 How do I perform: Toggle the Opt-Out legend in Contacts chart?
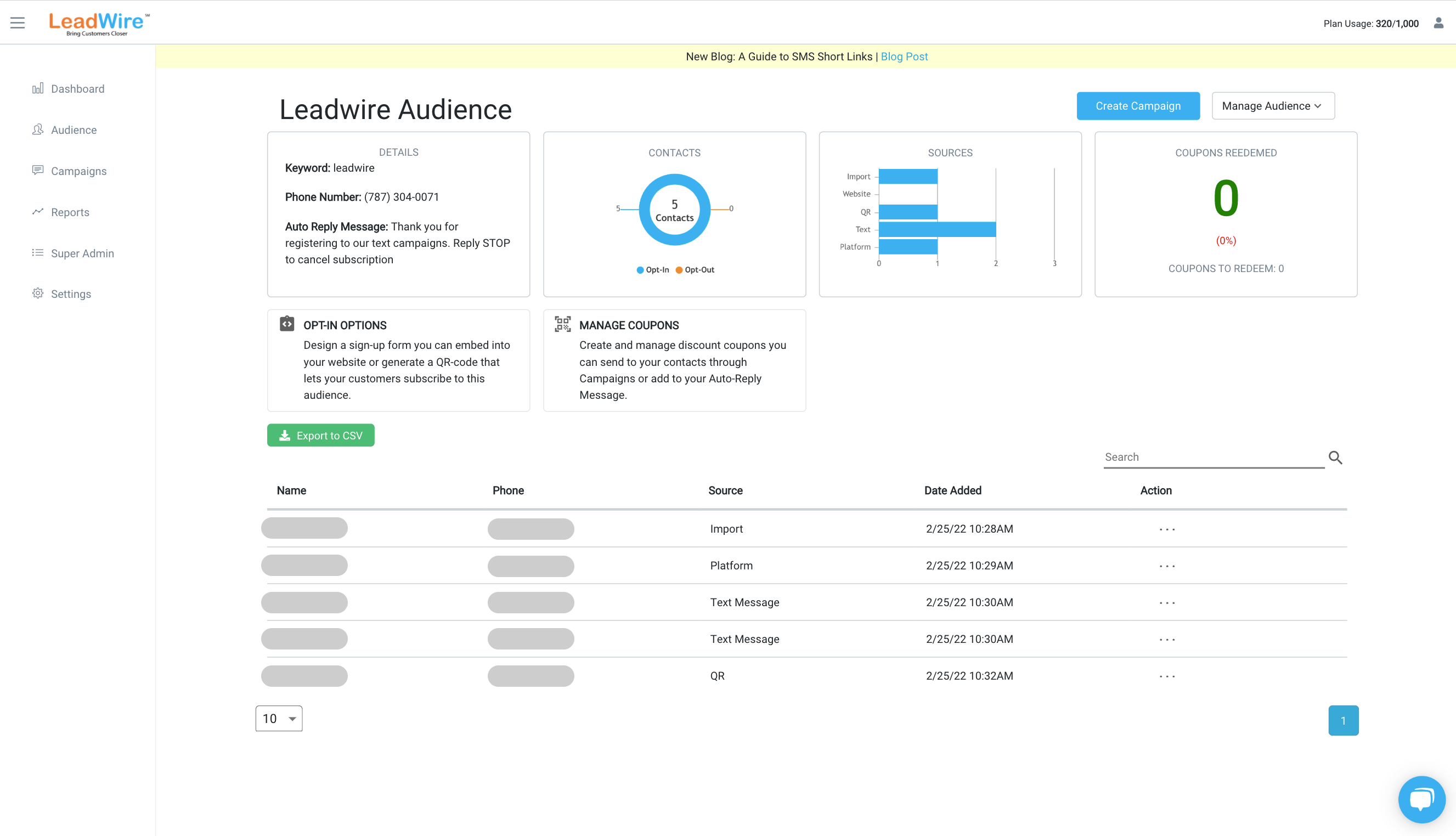695,269
